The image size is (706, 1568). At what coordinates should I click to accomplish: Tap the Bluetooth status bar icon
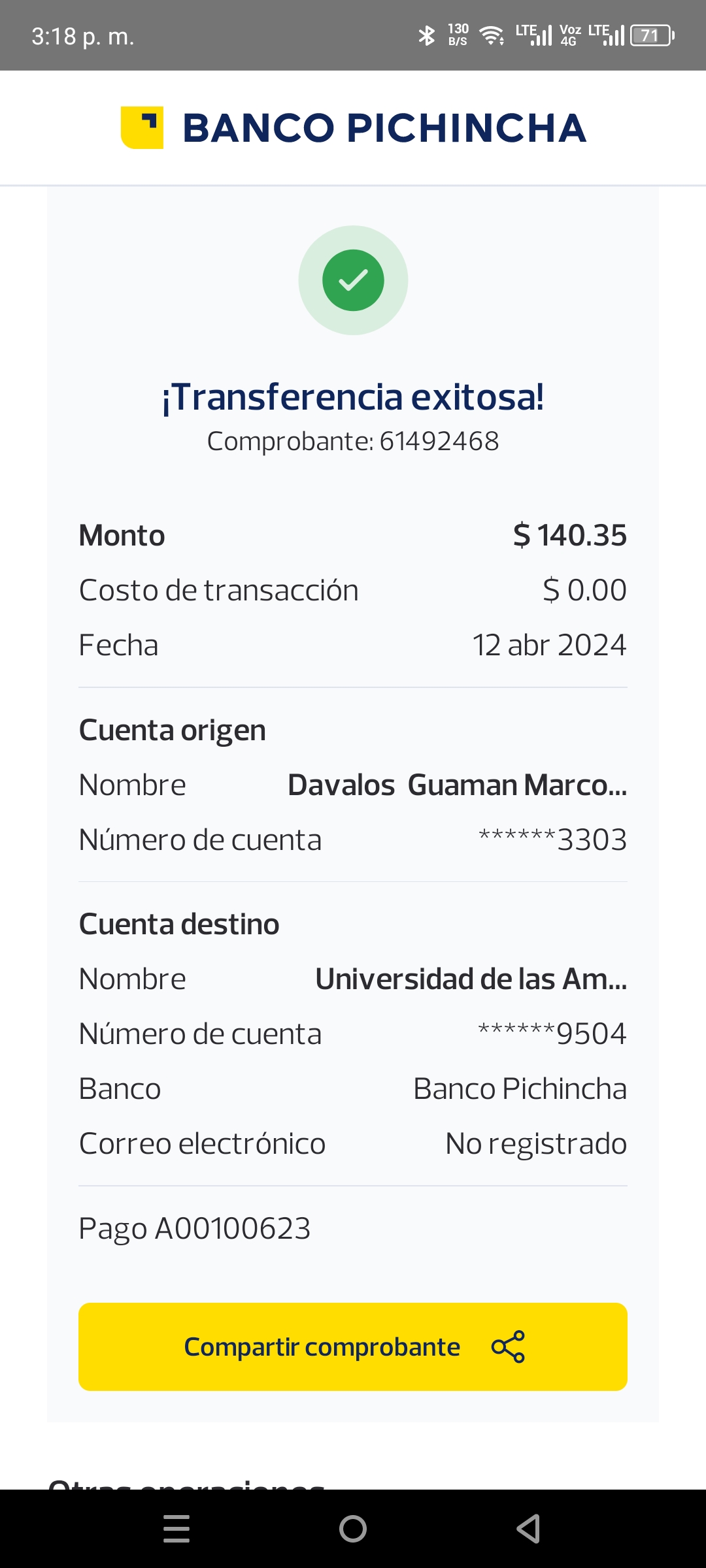pyautogui.click(x=427, y=35)
